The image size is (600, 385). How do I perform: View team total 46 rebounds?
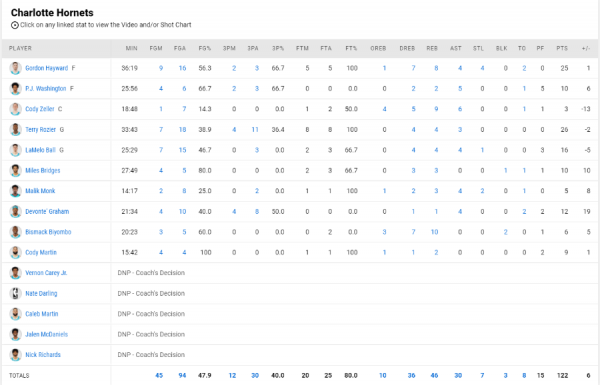[434, 376]
